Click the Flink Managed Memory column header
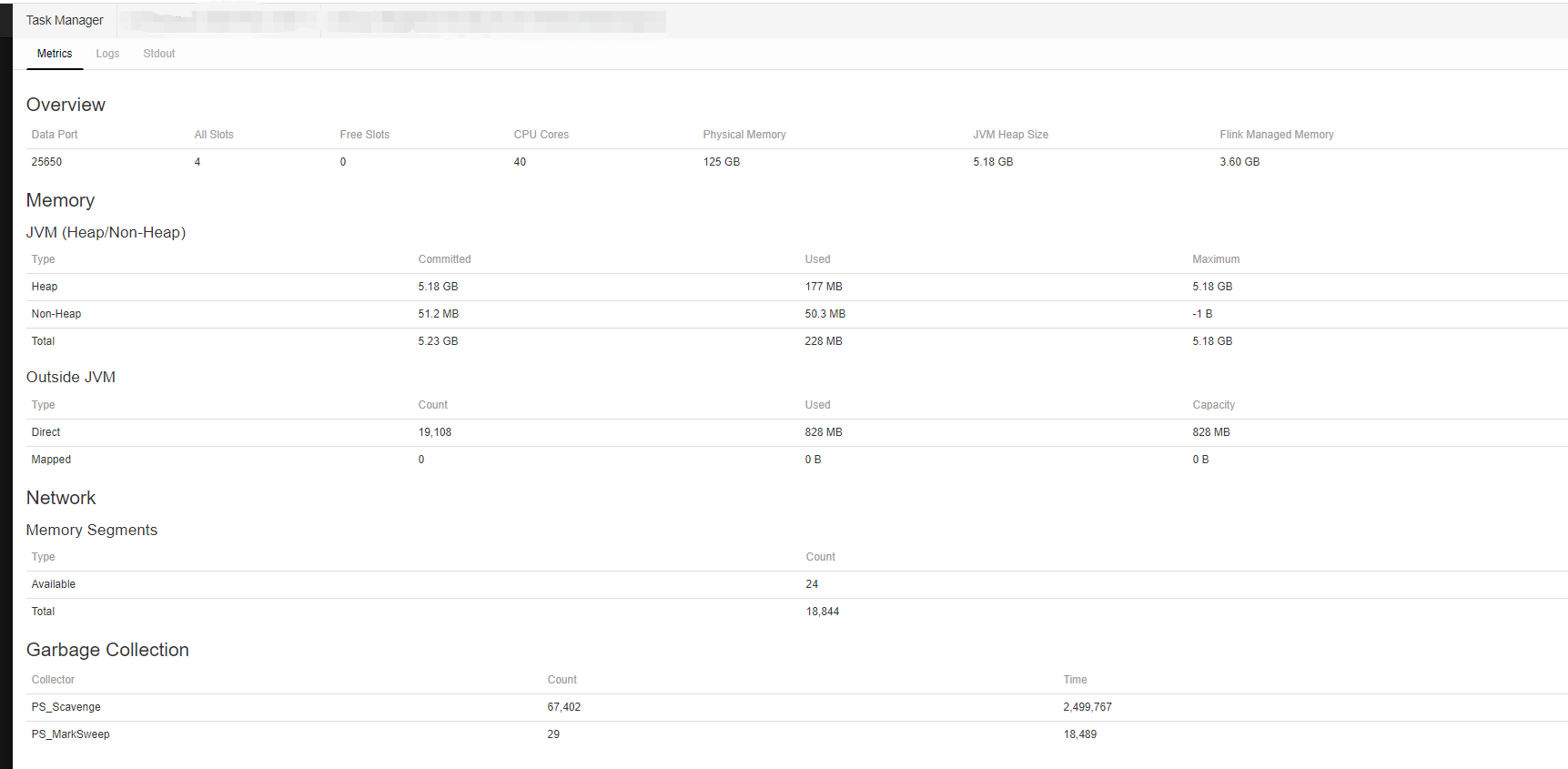The height and width of the screenshot is (769, 1568). 1277,135
